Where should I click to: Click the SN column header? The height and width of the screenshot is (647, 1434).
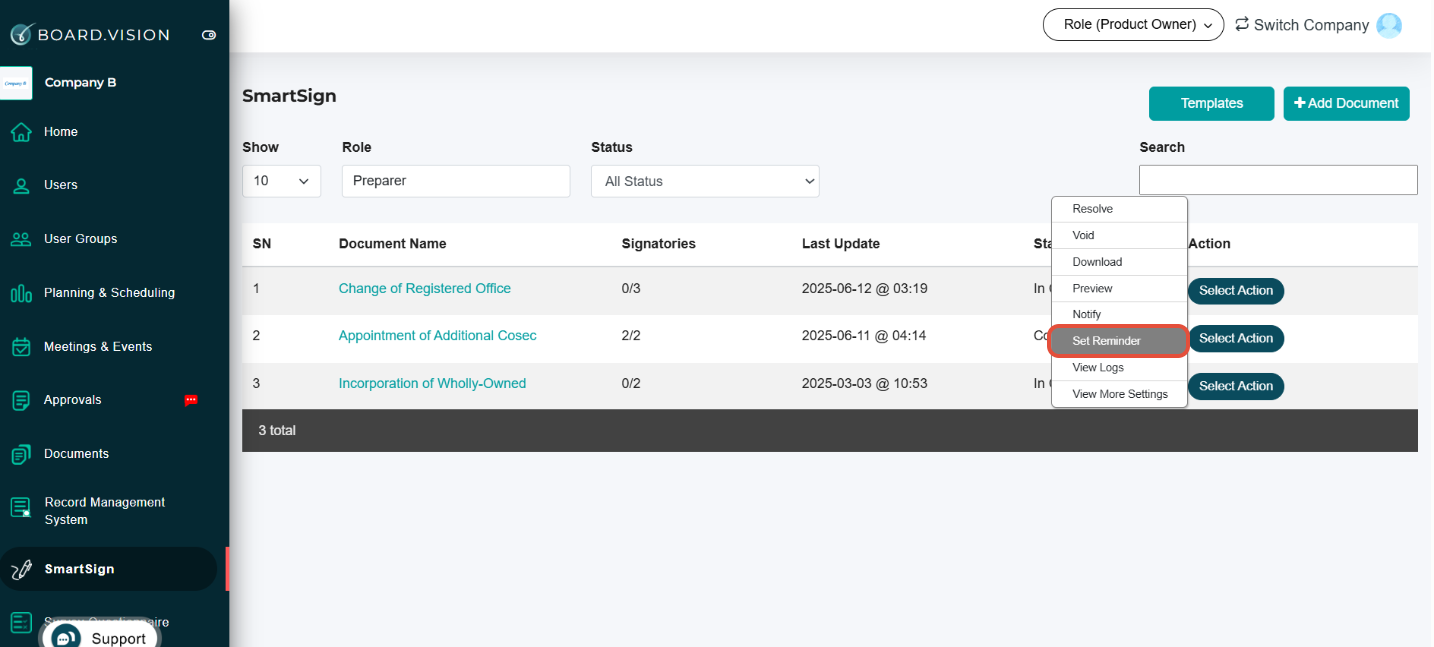(262, 244)
